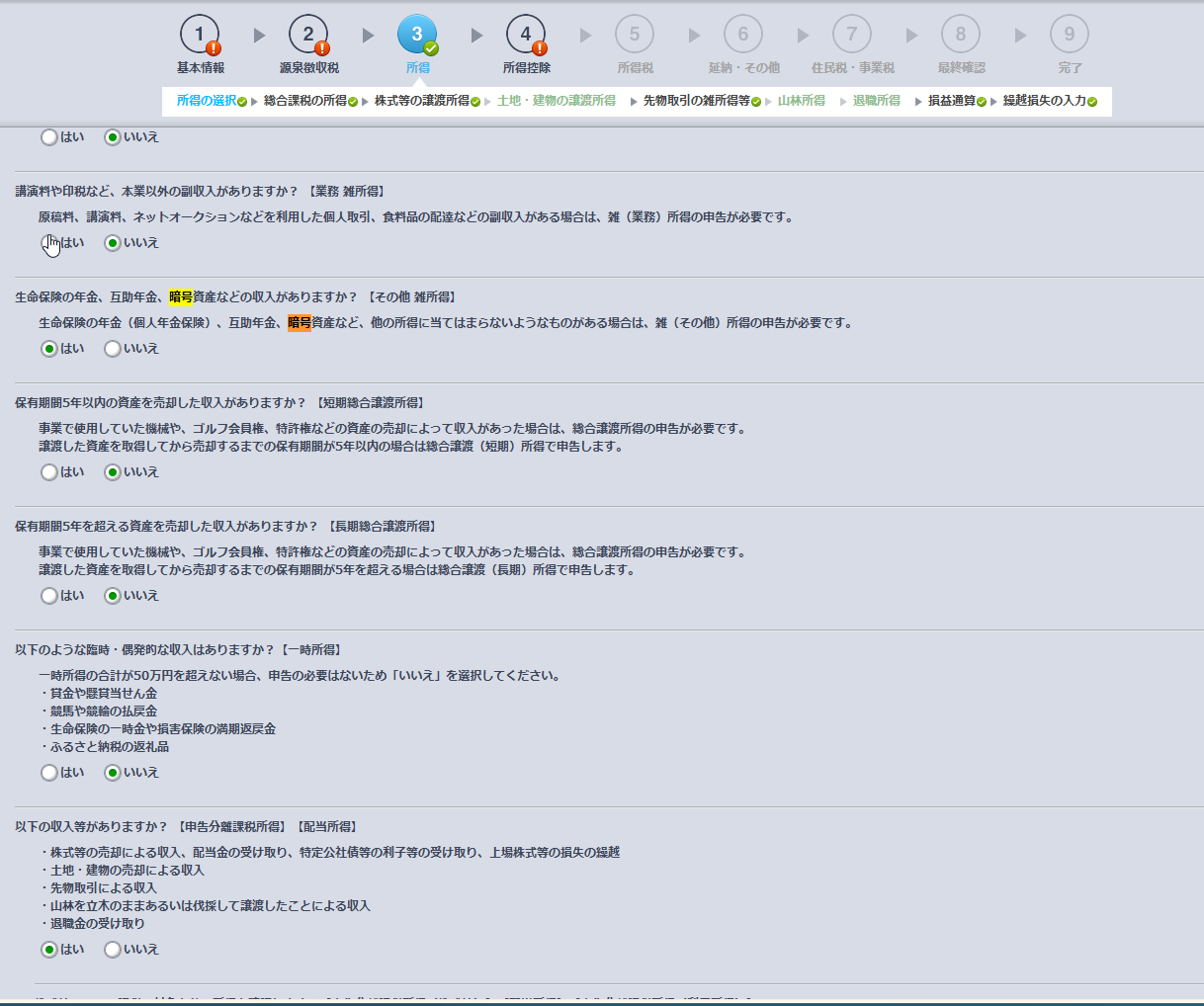Screen dimensions: 1204x1006
Task: Choose はい for 業務 雑所得 side income
Action: coord(49,243)
